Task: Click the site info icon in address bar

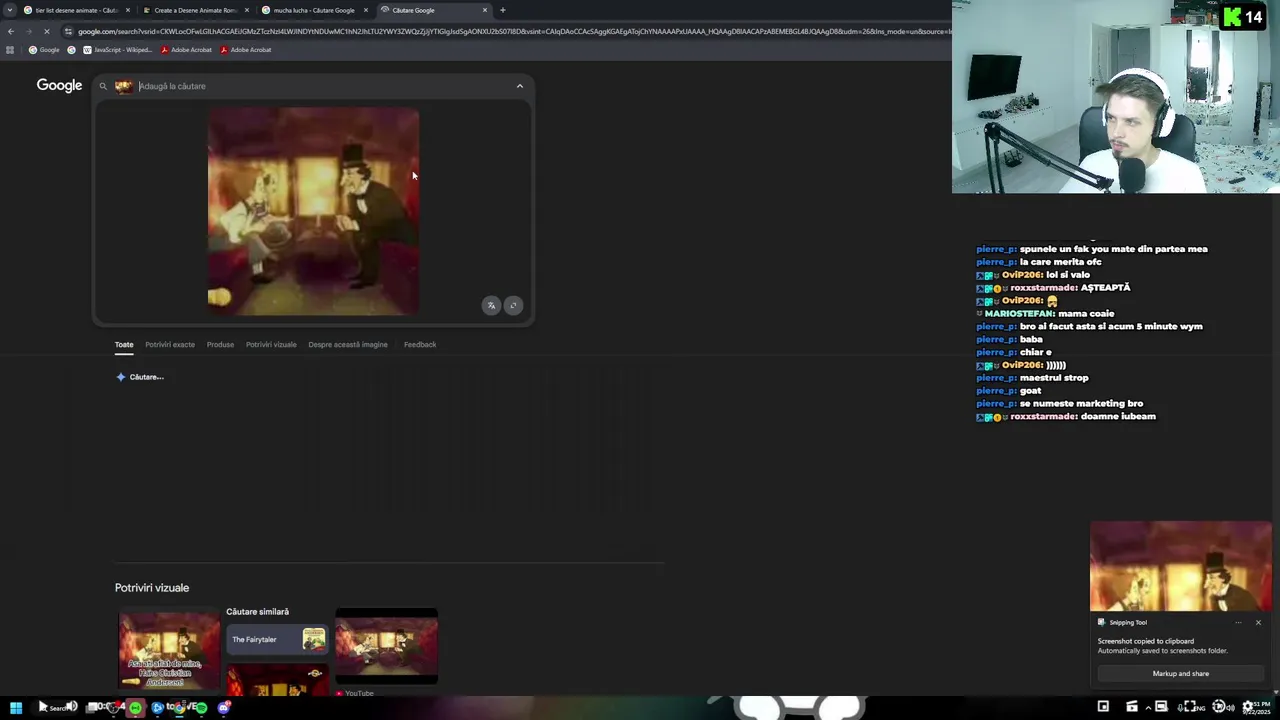Action: tap(68, 31)
